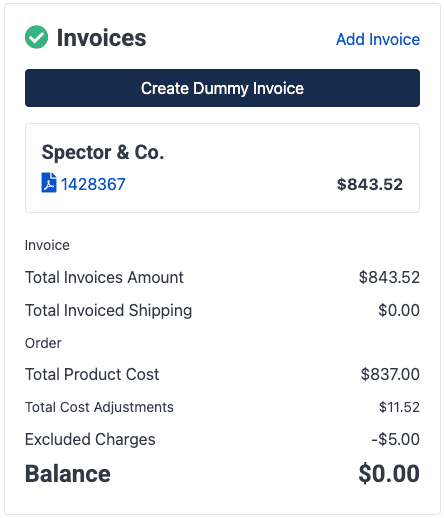This screenshot has height=518, width=444.
Task: Open invoice number 1428367
Action: pyautogui.click(x=93, y=184)
